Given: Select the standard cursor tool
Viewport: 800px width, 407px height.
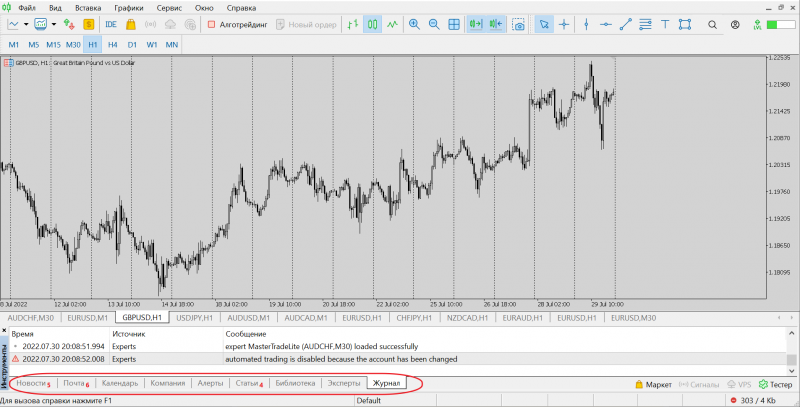Looking at the screenshot, I should click(x=544, y=24).
